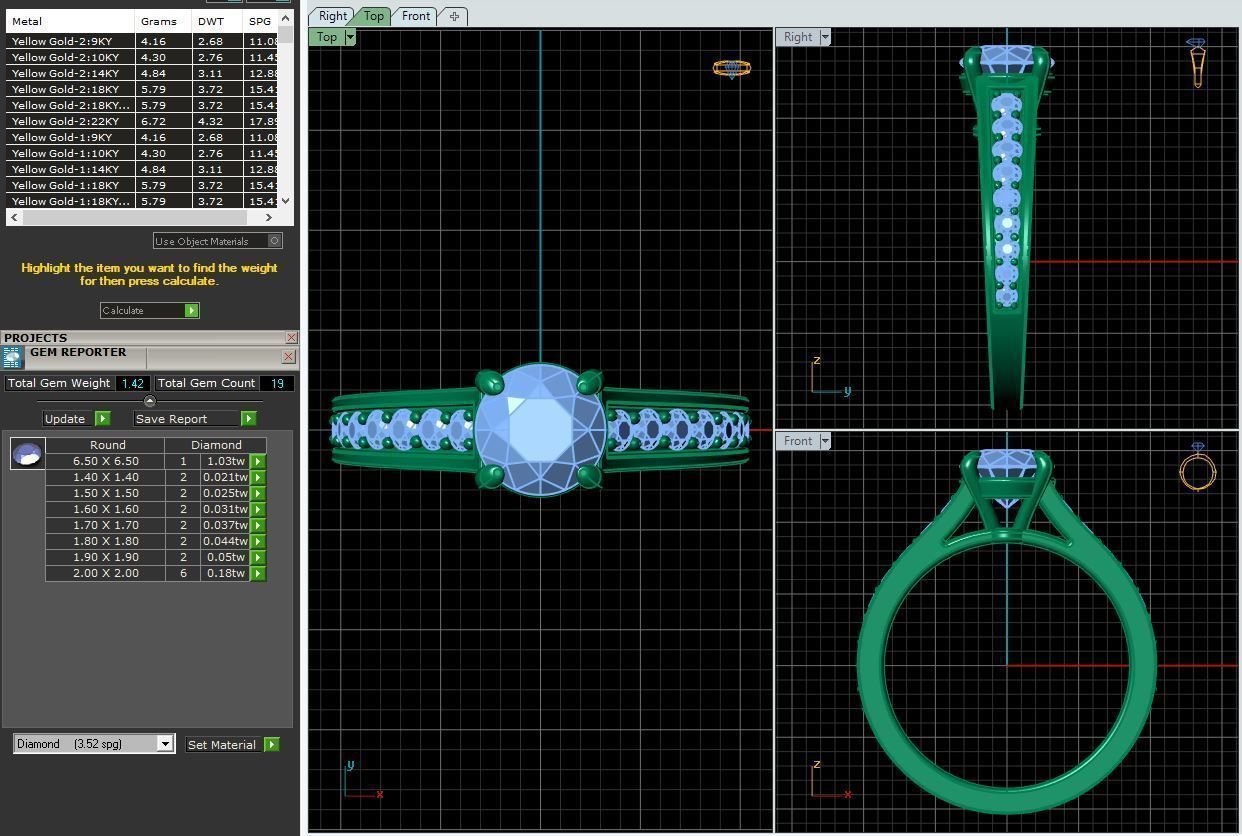Select the Yellow Gold-2:22KY row
This screenshot has width=1242, height=836.
coord(142,121)
